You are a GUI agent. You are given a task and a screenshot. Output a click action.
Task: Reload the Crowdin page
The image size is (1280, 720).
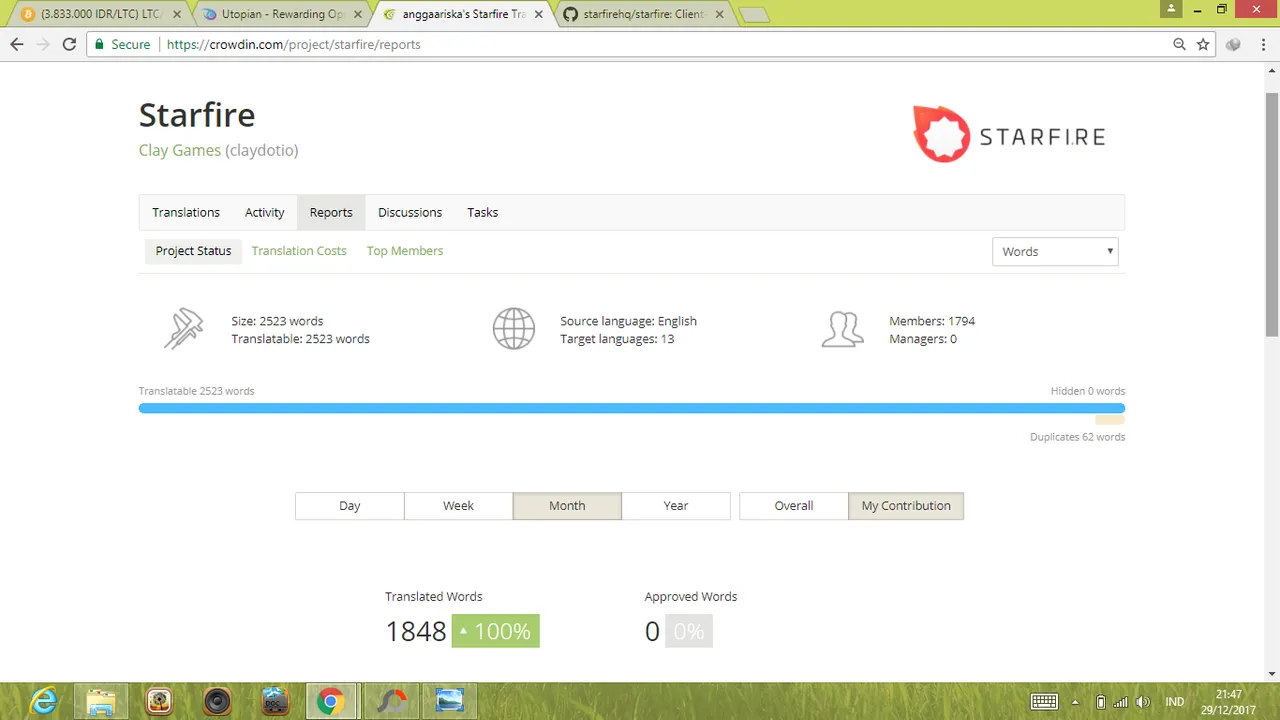point(69,44)
